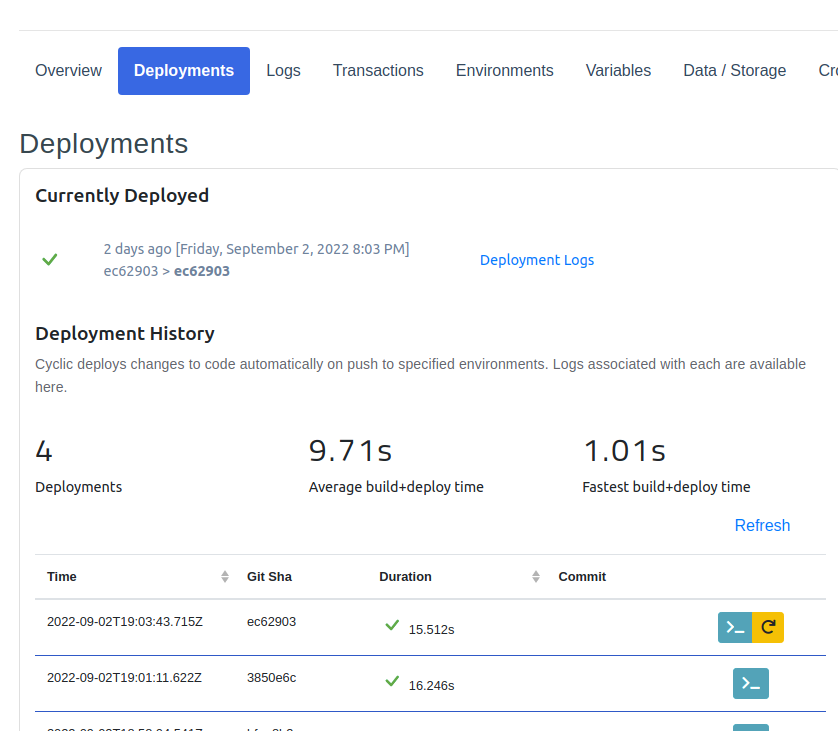Open the Logs tab

pos(283,70)
